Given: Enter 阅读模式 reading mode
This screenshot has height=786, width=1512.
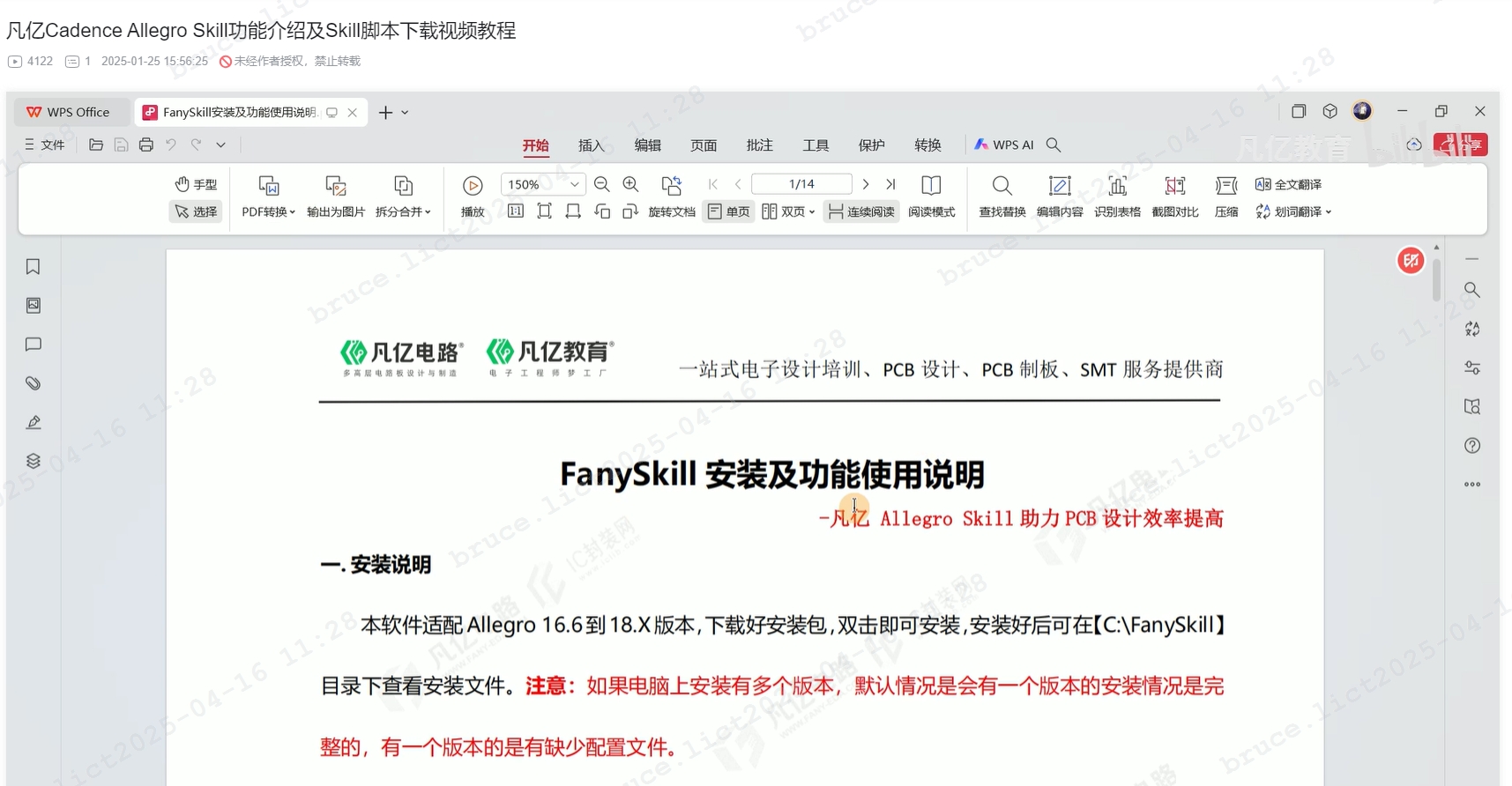Looking at the screenshot, I should click(931, 196).
